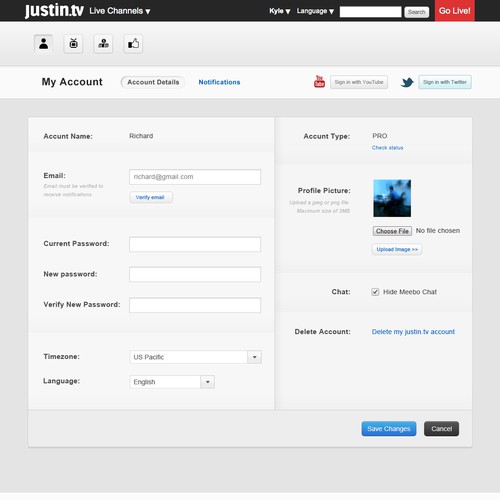Image resolution: width=500 pixels, height=500 pixels.
Task: Click the Upload Image button
Action: click(397, 249)
